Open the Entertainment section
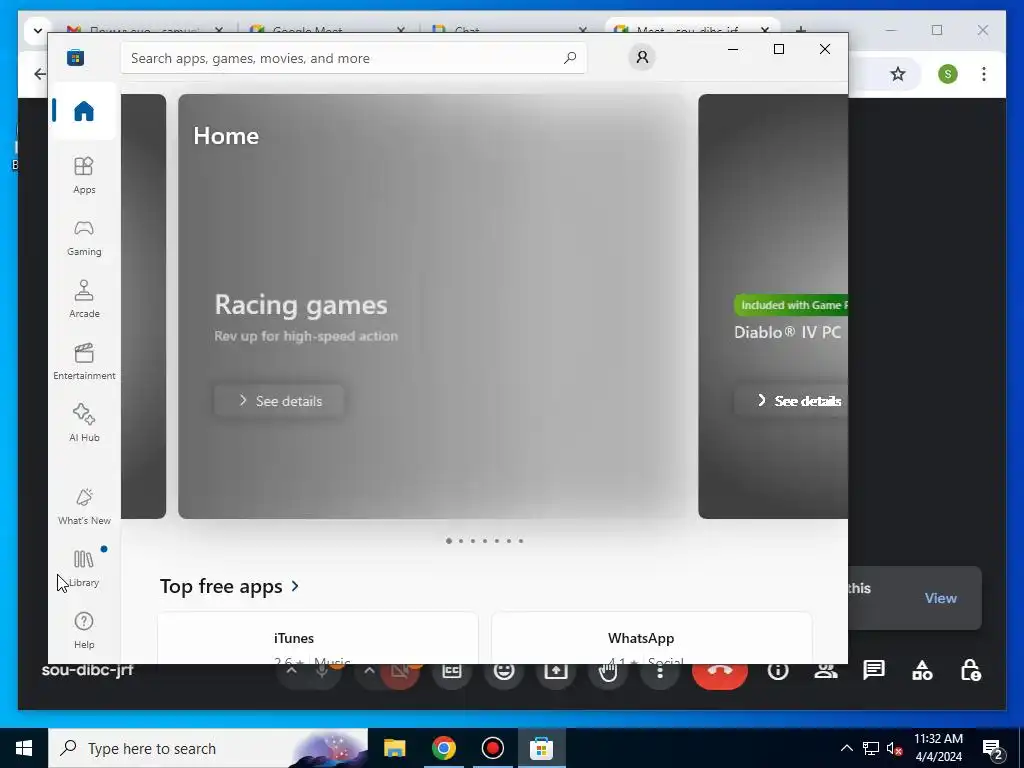1024x768 pixels. [x=84, y=361]
